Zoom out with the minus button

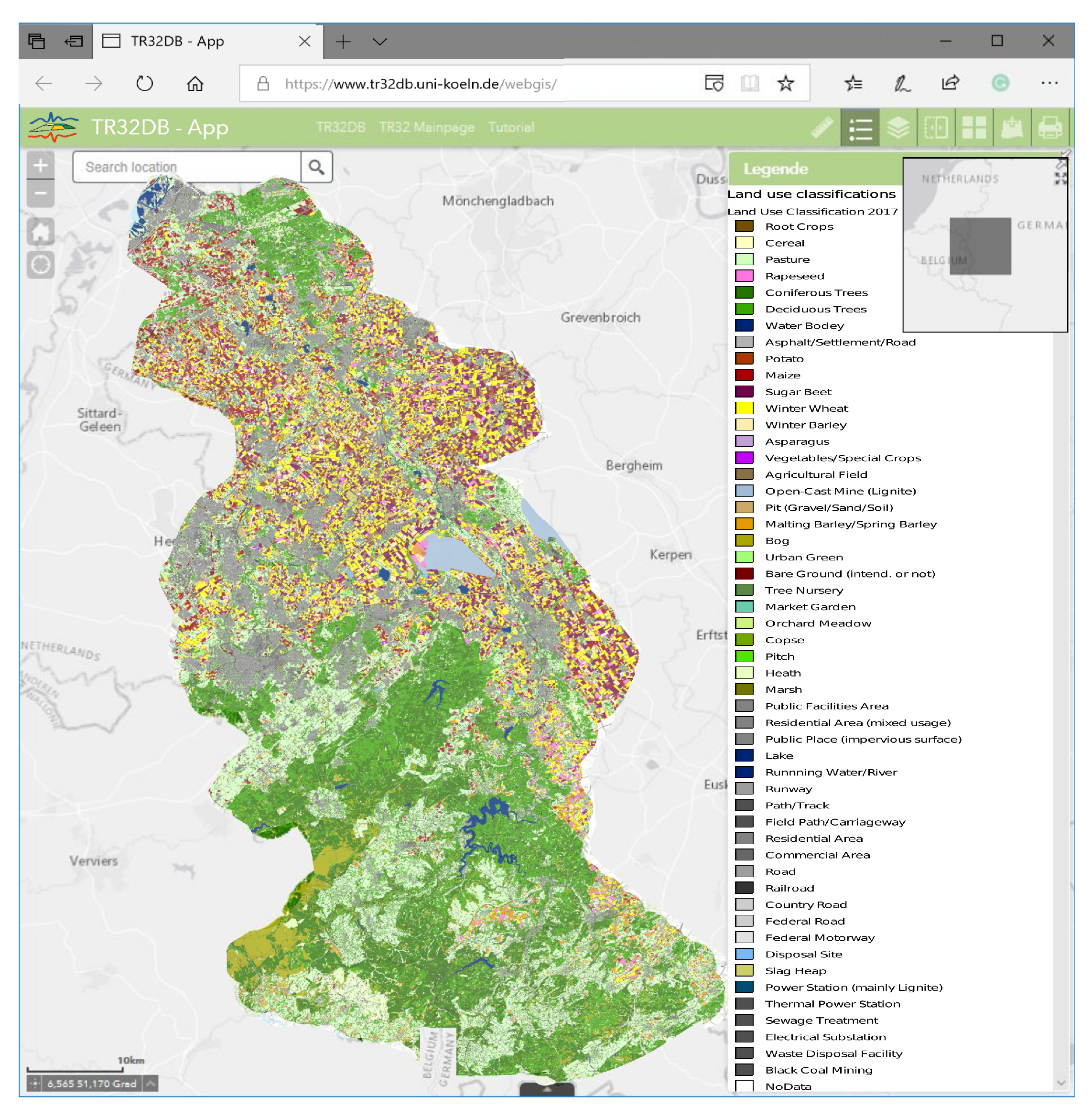coord(41,193)
